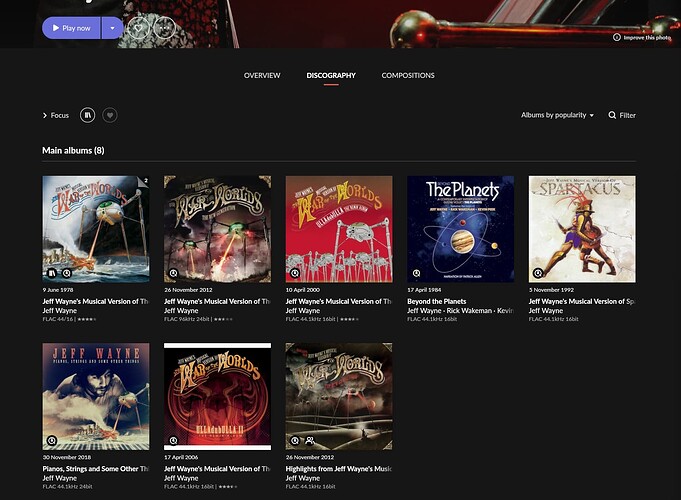681x500 pixels.
Task: Click the 30 November 2018 release date
Action: 66,457
